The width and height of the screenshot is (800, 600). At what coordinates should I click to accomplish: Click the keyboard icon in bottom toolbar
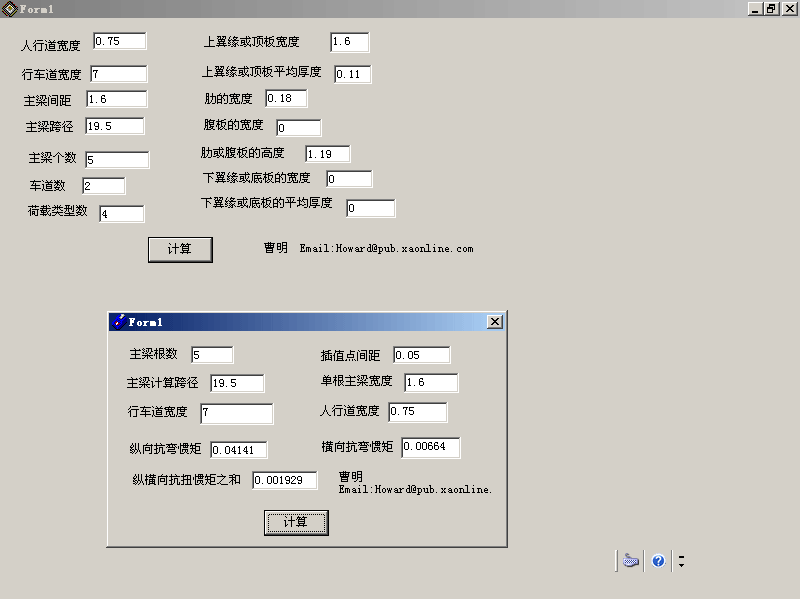pos(631,561)
